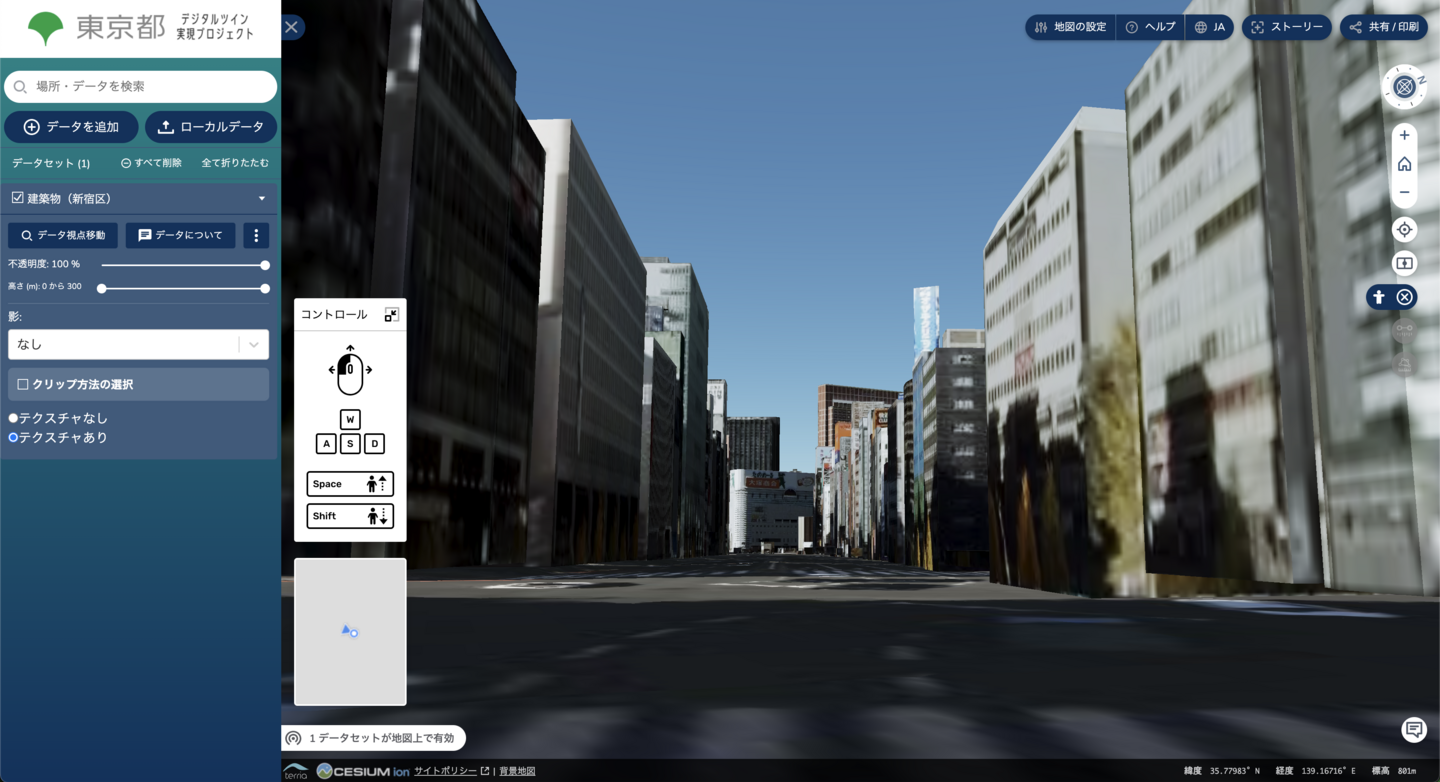Open 地図の設定 map settings menu
This screenshot has width=1440, height=782.
click(x=1070, y=27)
